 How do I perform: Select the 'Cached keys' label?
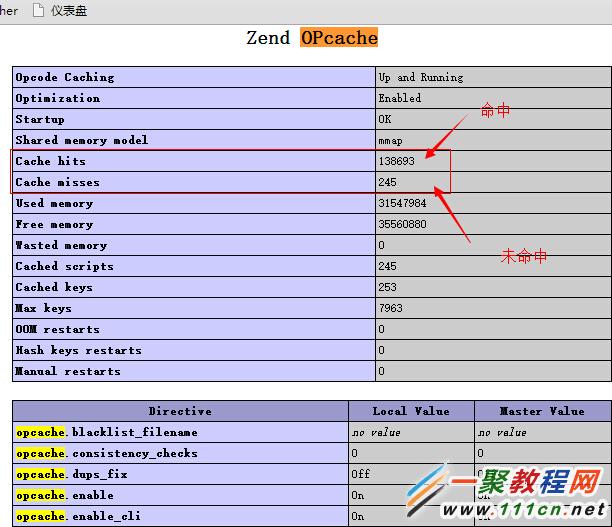click(54, 287)
